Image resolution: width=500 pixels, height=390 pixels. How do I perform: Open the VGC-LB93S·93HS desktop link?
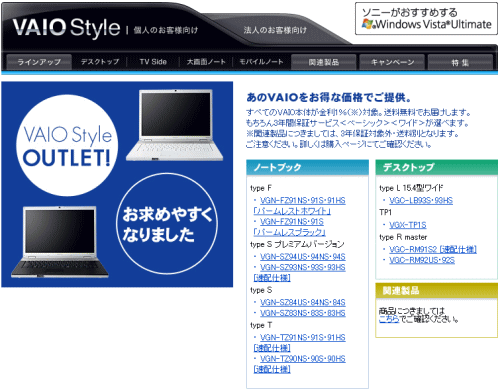click(421, 200)
